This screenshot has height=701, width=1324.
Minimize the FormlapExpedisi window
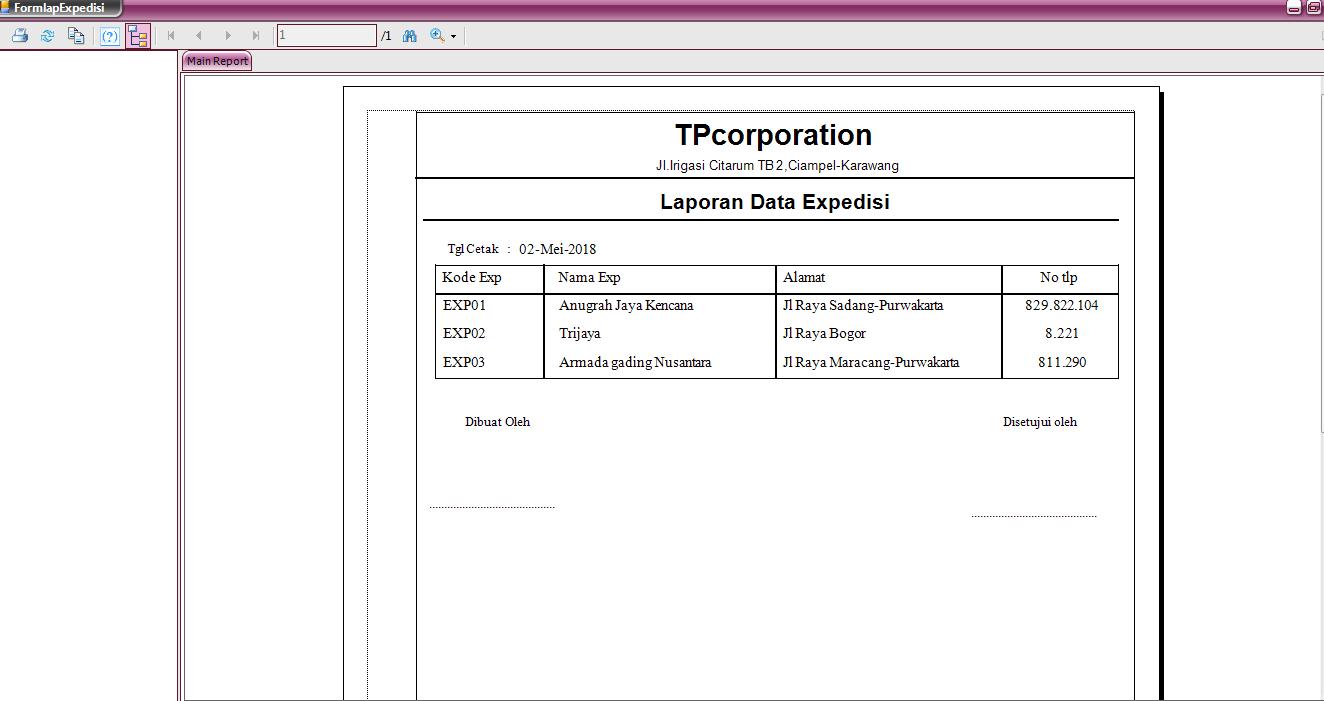[x=1294, y=8]
